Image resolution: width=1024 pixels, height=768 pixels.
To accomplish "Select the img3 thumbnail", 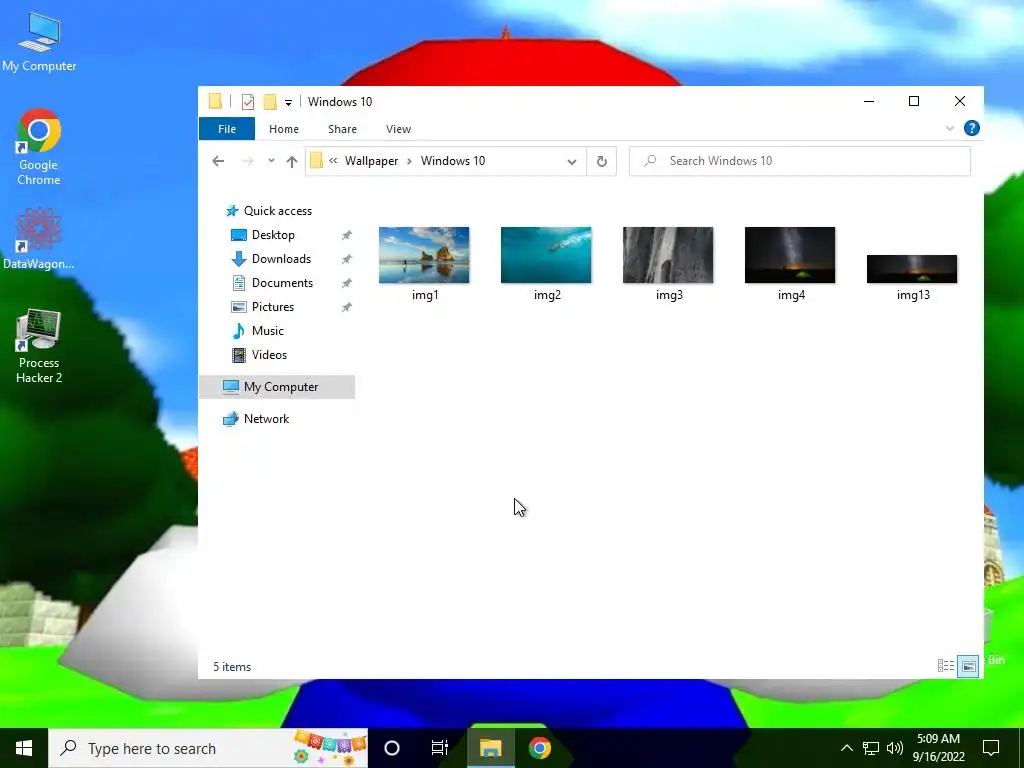I will coord(668,255).
